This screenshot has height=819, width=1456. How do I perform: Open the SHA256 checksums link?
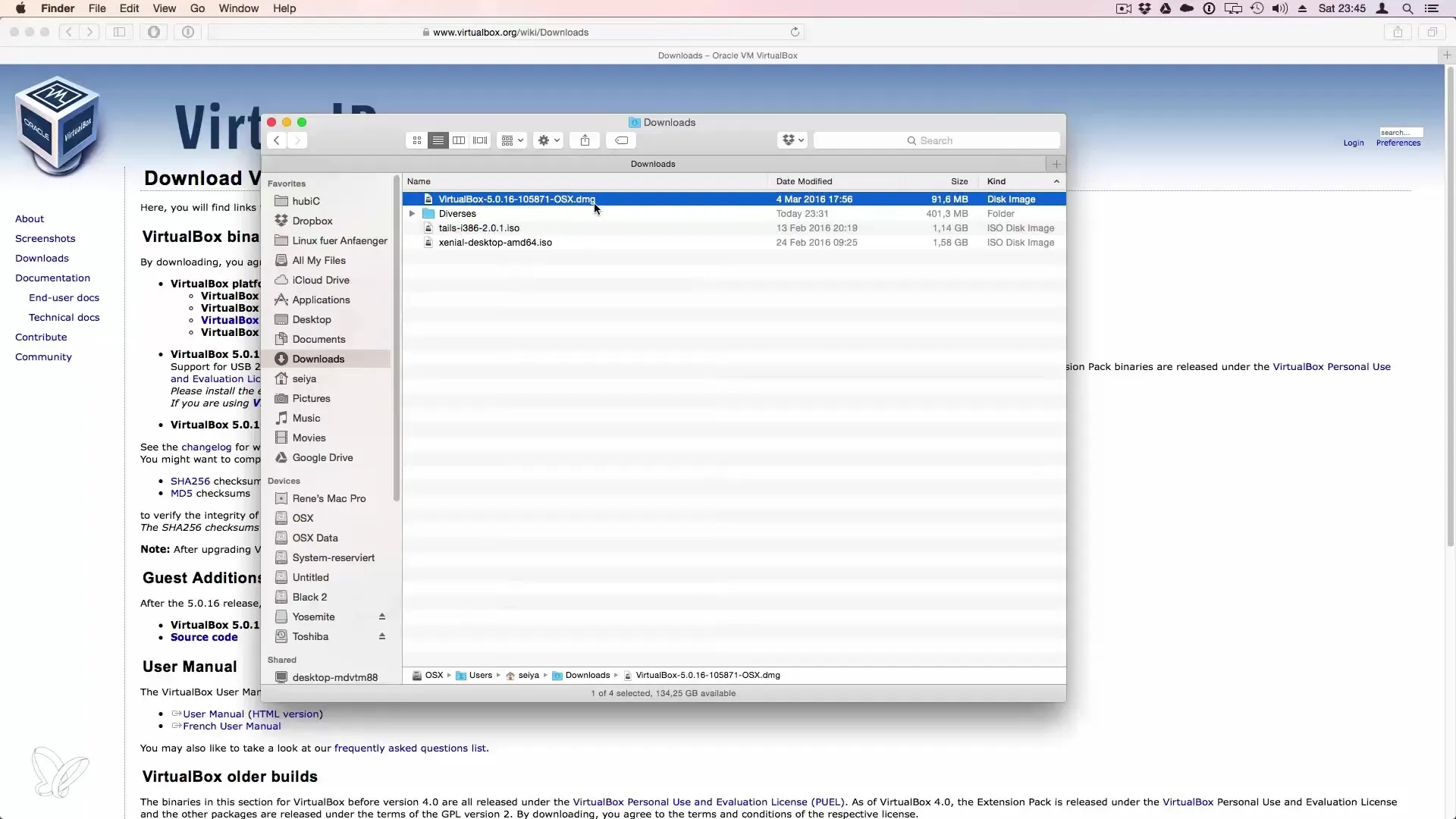[x=190, y=482]
